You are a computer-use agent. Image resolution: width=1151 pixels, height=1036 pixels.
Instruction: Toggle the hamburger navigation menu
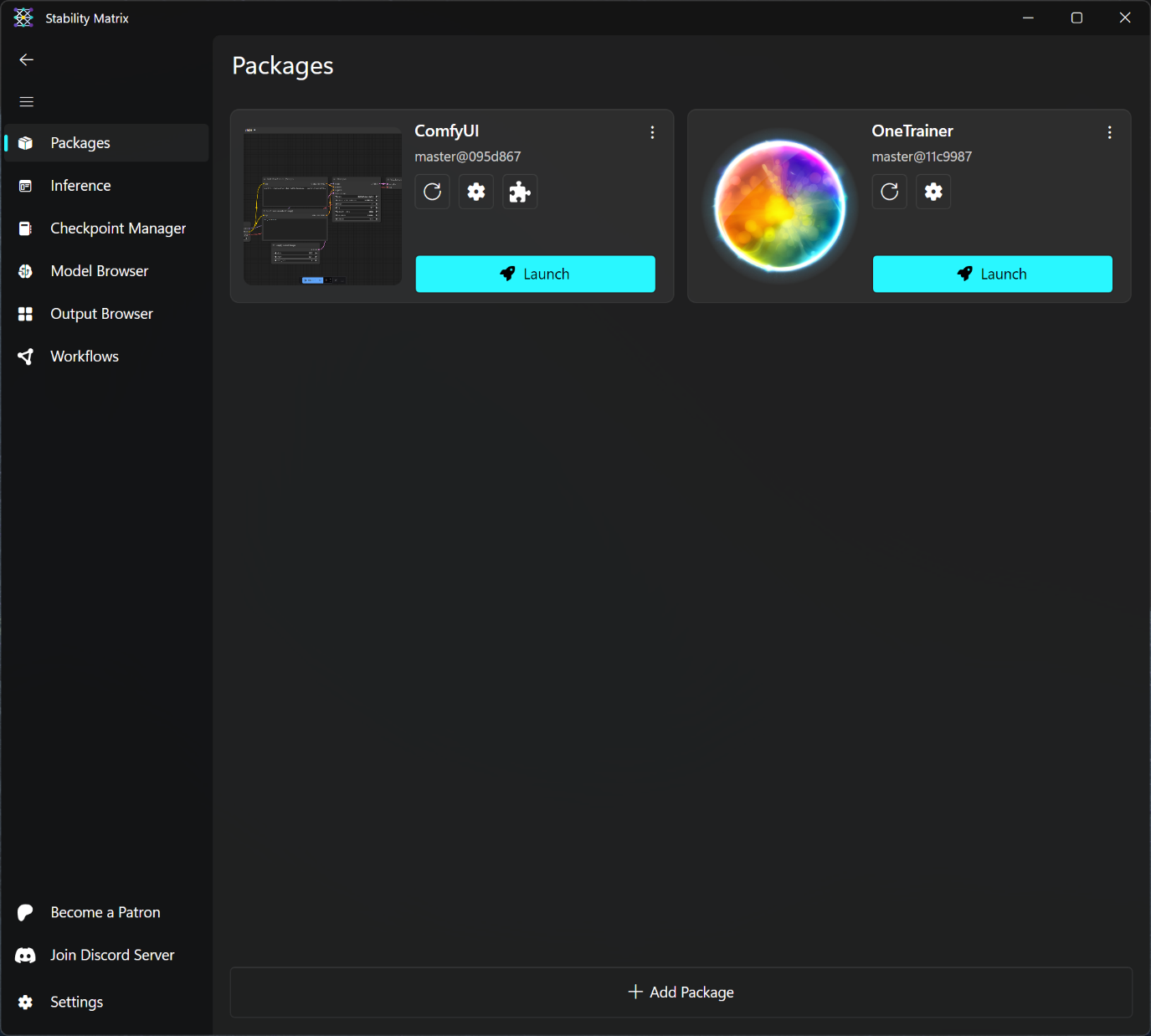[27, 101]
